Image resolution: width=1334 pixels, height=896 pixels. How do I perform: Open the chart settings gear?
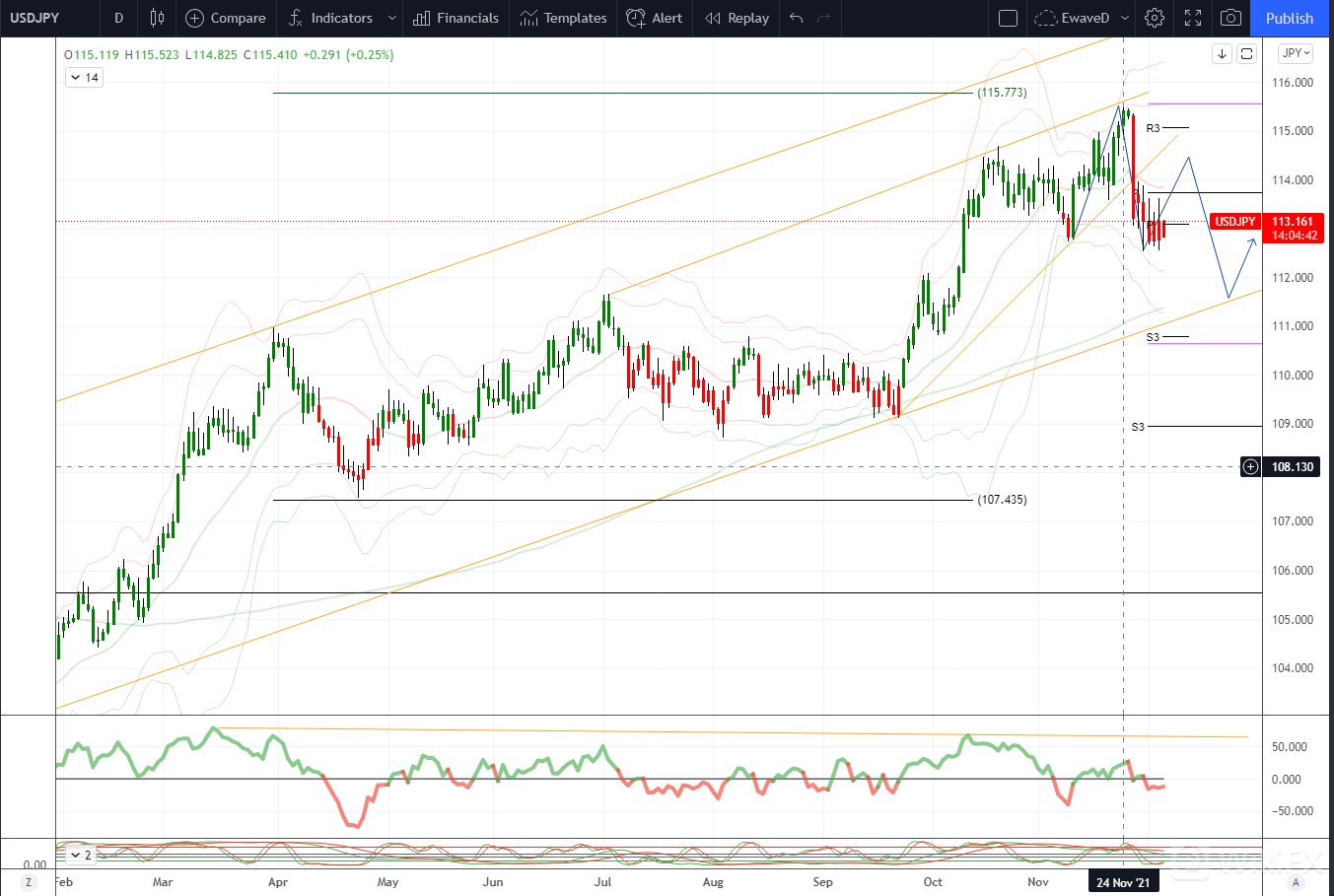(x=1155, y=18)
